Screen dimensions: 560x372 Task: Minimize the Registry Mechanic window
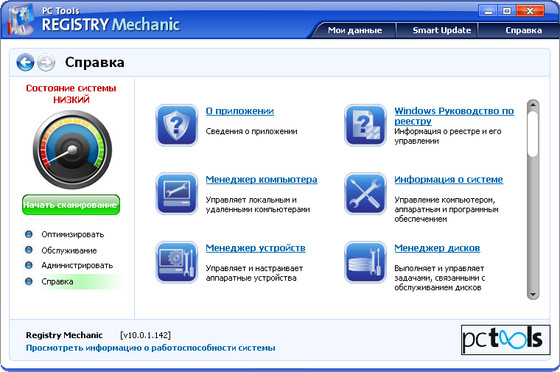pos(488,11)
